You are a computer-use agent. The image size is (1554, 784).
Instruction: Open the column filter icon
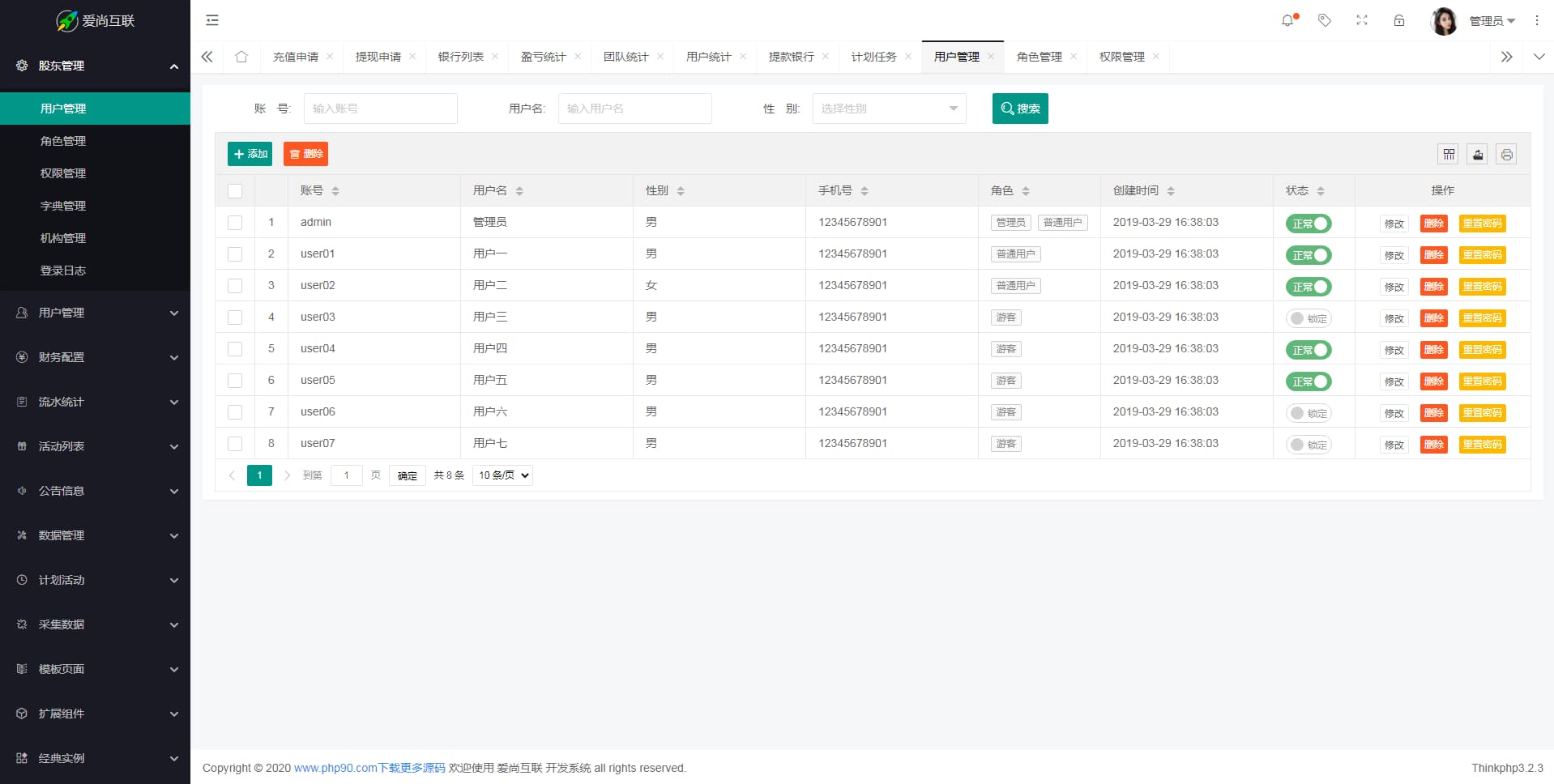coord(1449,154)
